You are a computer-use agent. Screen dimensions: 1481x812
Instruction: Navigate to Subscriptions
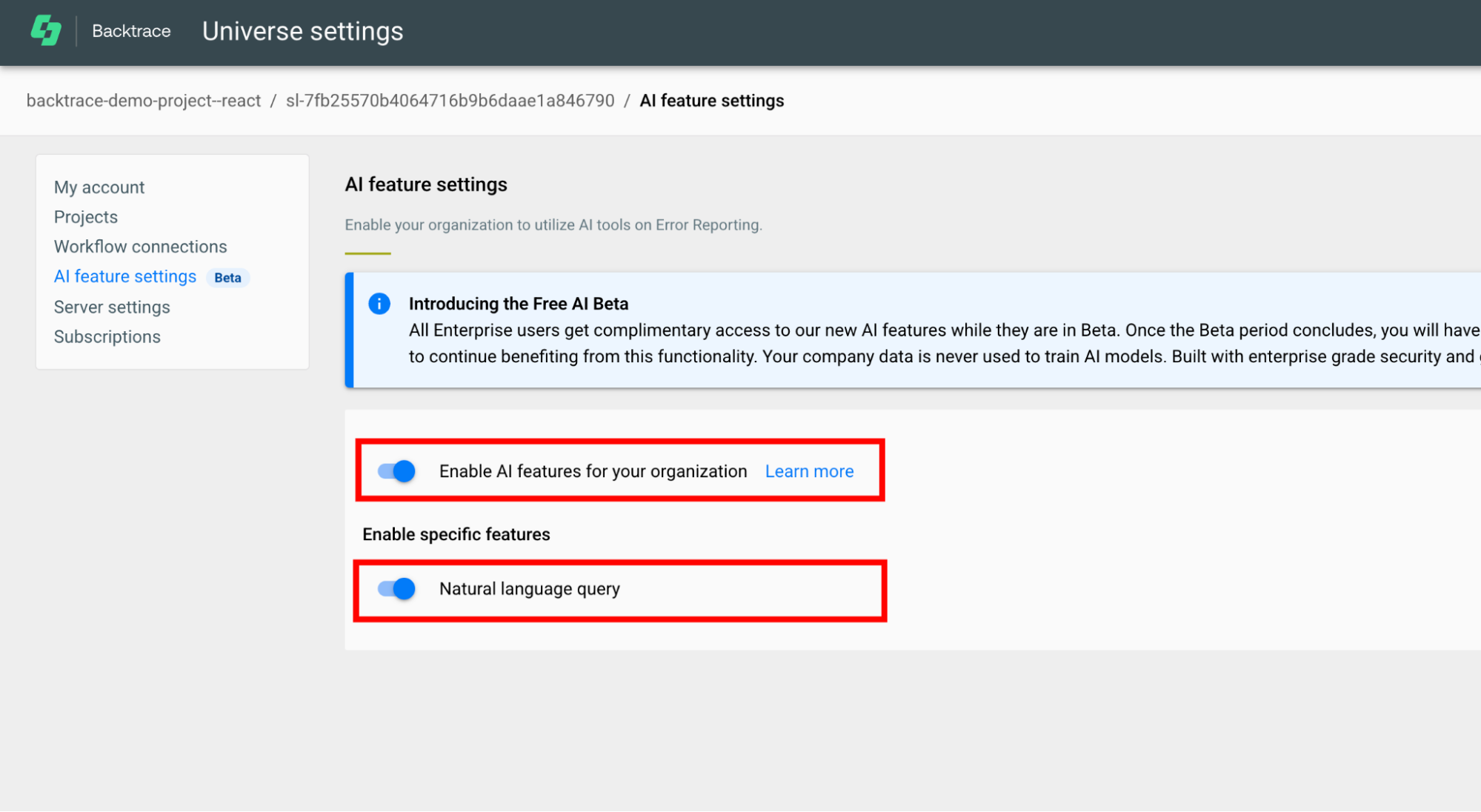(107, 336)
